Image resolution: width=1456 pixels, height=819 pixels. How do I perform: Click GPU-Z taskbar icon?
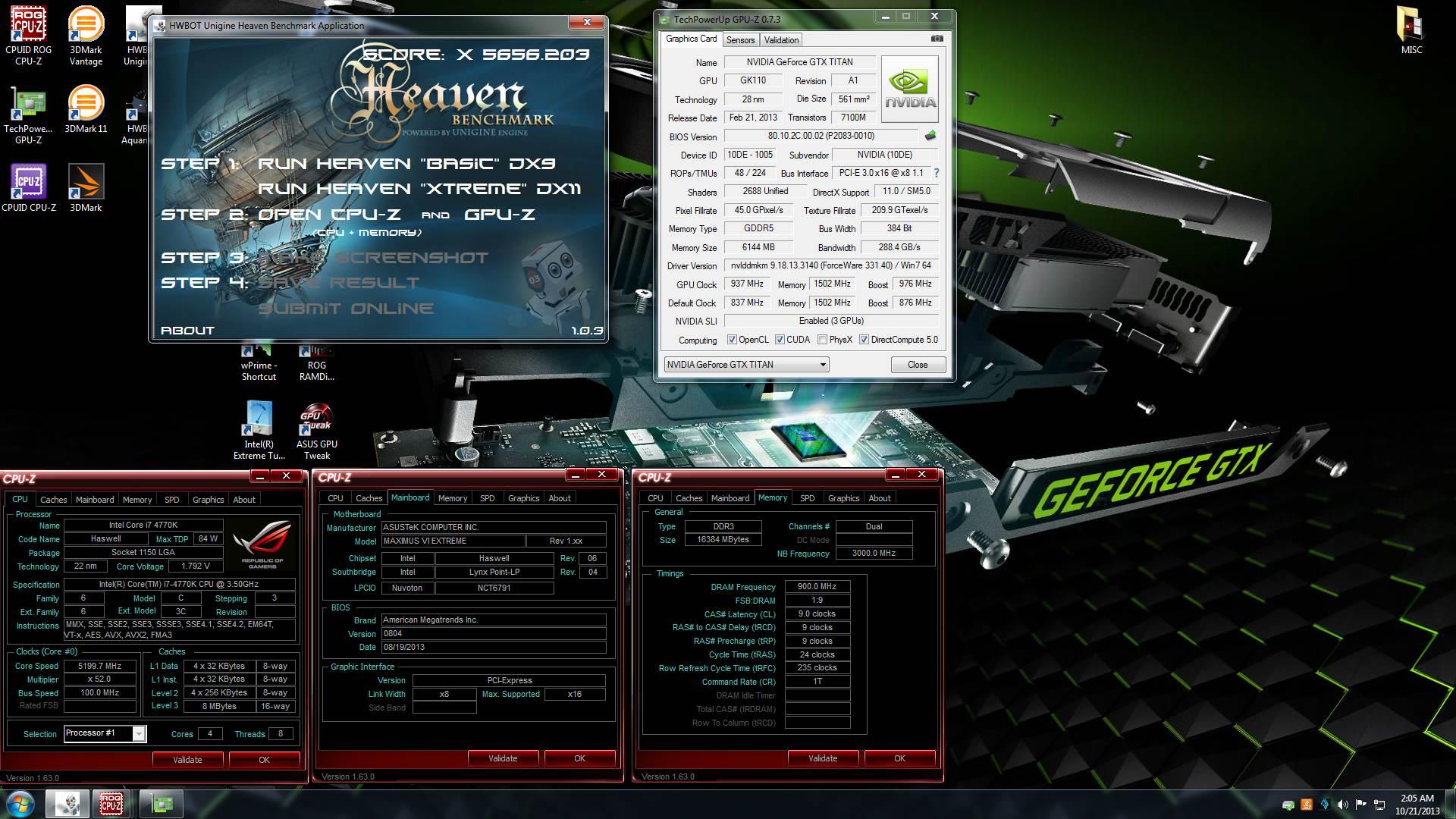[x=162, y=804]
